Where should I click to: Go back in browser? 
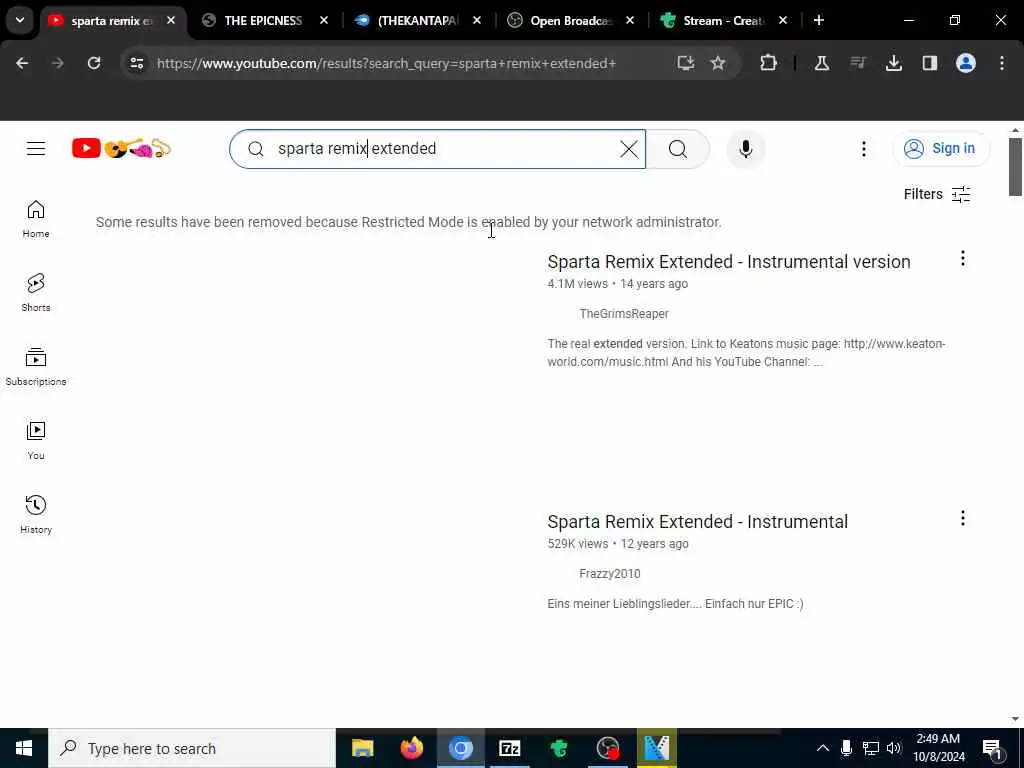tap(22, 63)
